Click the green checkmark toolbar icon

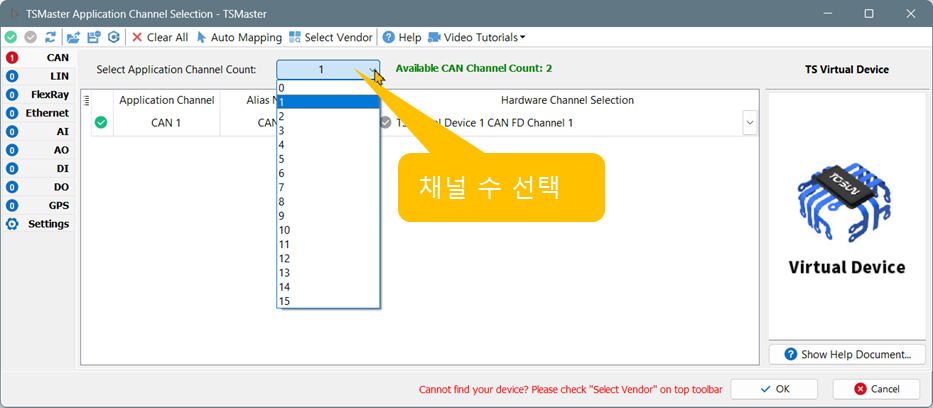[10, 37]
